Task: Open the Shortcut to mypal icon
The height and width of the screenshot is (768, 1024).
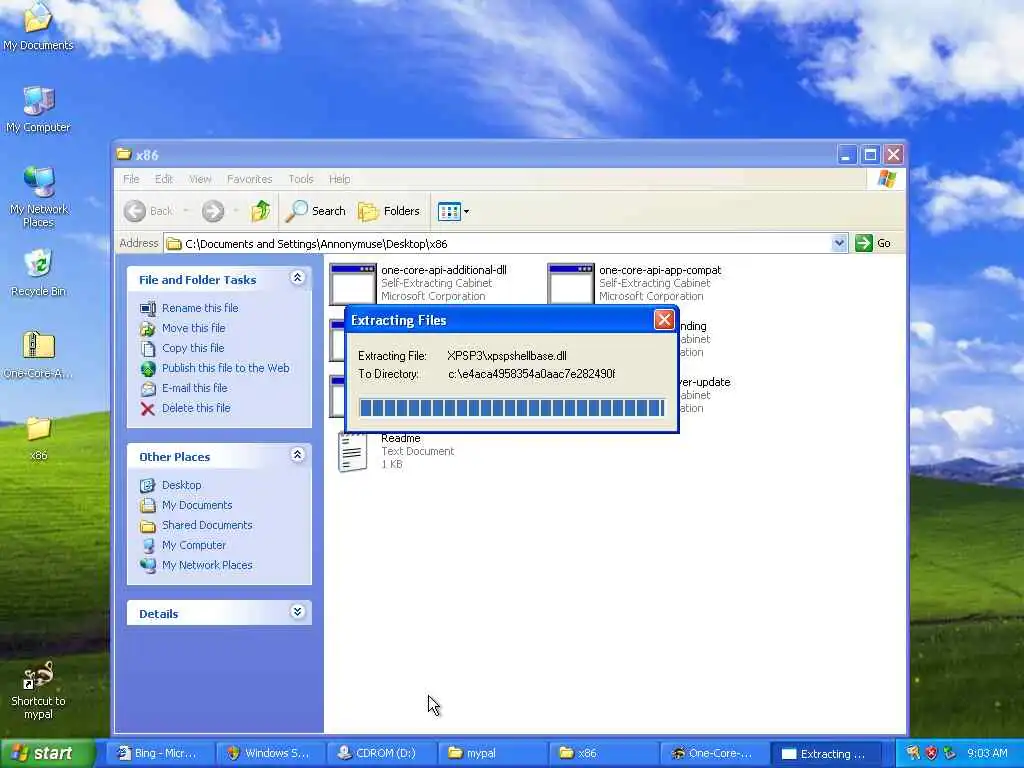Action: 38,690
